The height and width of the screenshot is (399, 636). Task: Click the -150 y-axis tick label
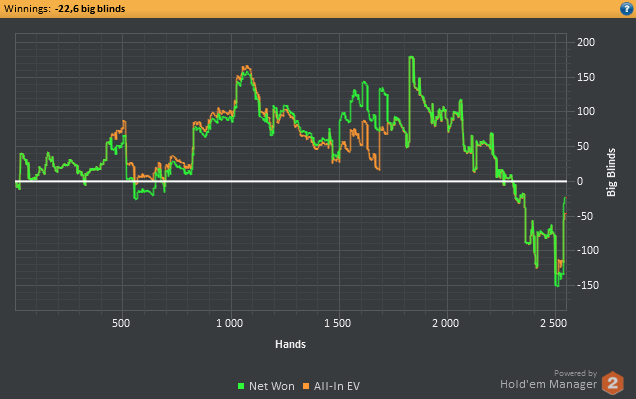(x=588, y=285)
